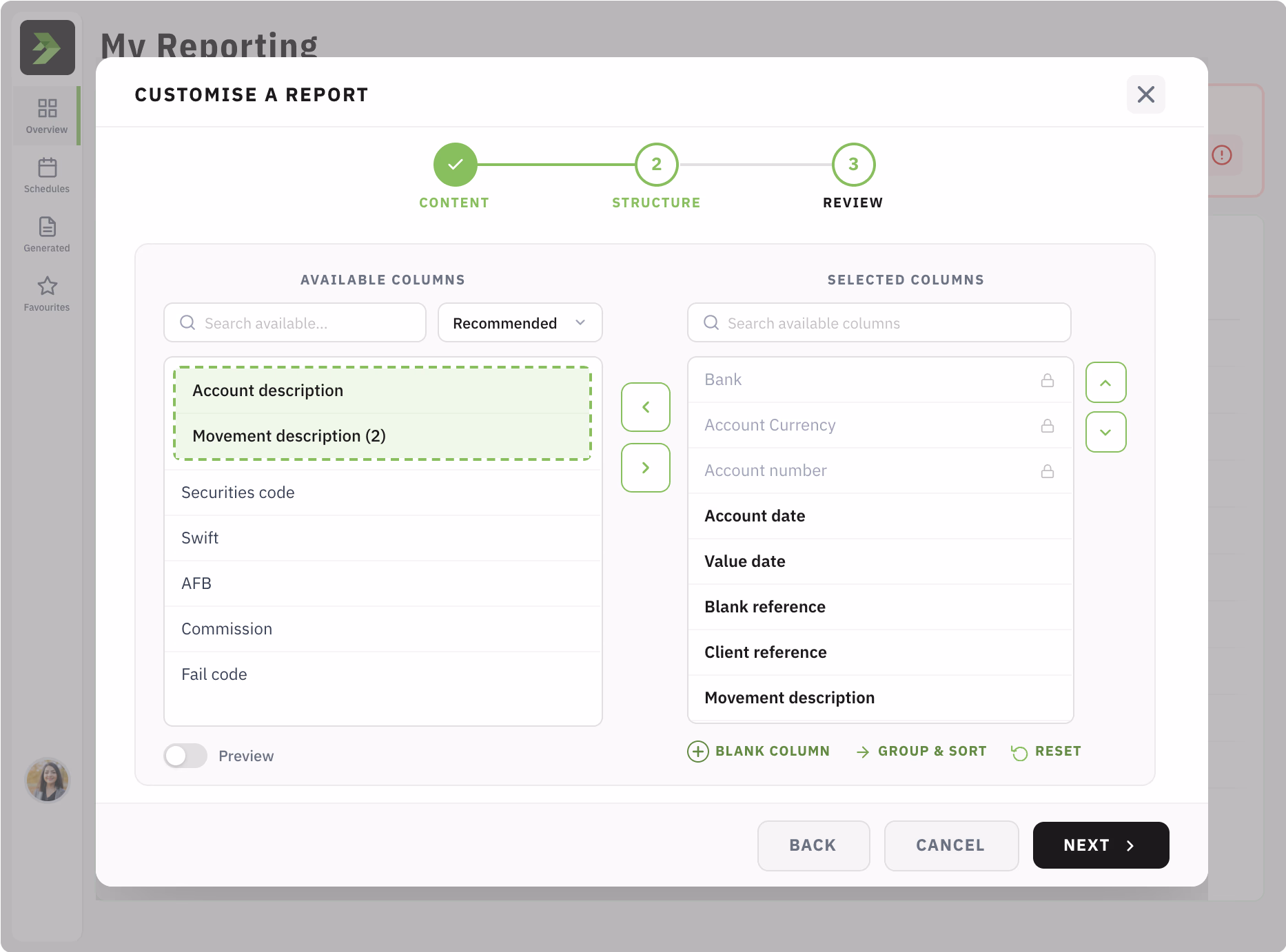Move column right to selected list
This screenshot has width=1286, height=952.
click(646, 468)
